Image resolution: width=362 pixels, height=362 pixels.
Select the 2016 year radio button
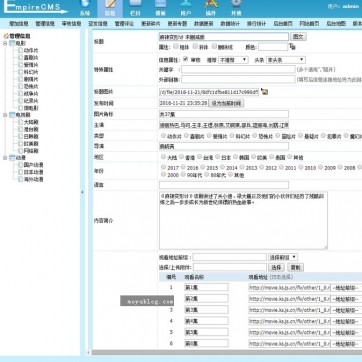183,167
